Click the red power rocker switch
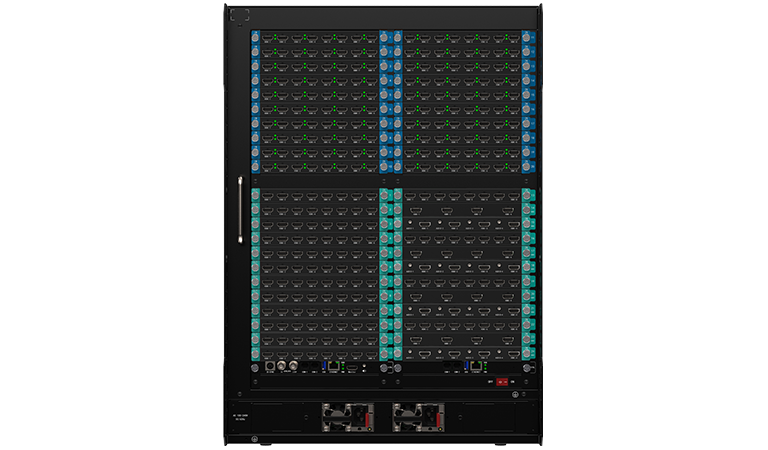768x450 pixels. (x=501, y=381)
